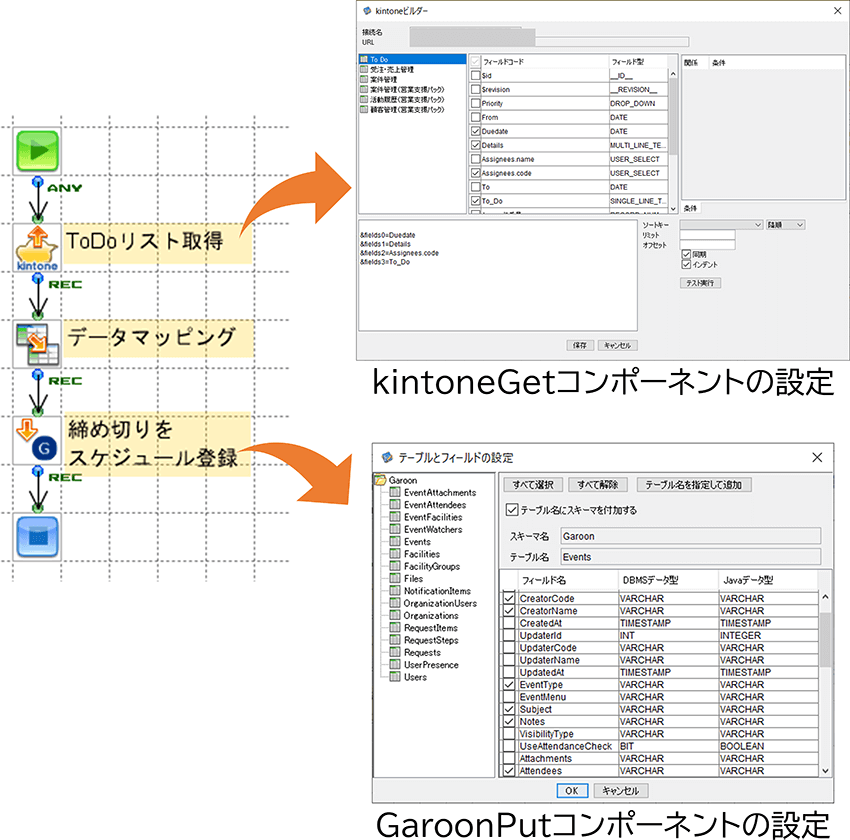
Task: Click the すべて解除 button
Action: point(597,484)
